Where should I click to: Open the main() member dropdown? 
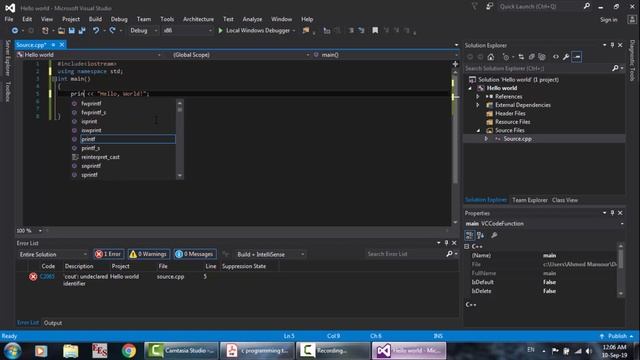(x=385, y=55)
